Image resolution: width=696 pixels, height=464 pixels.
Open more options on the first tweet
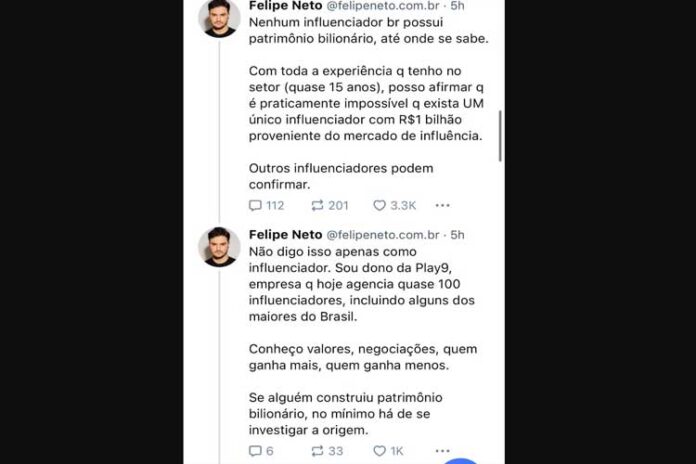442,205
